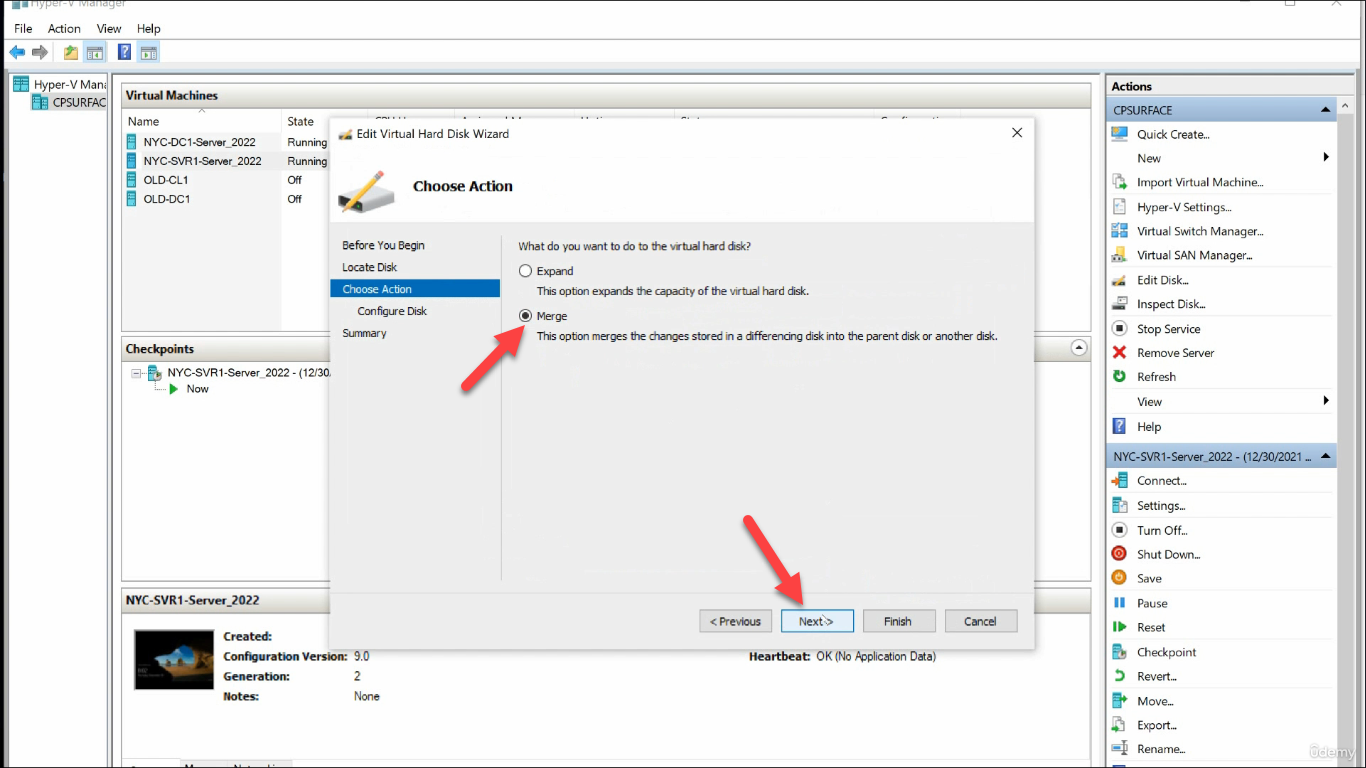The image size is (1366, 768).
Task: Open the Action menu
Action: point(64,29)
